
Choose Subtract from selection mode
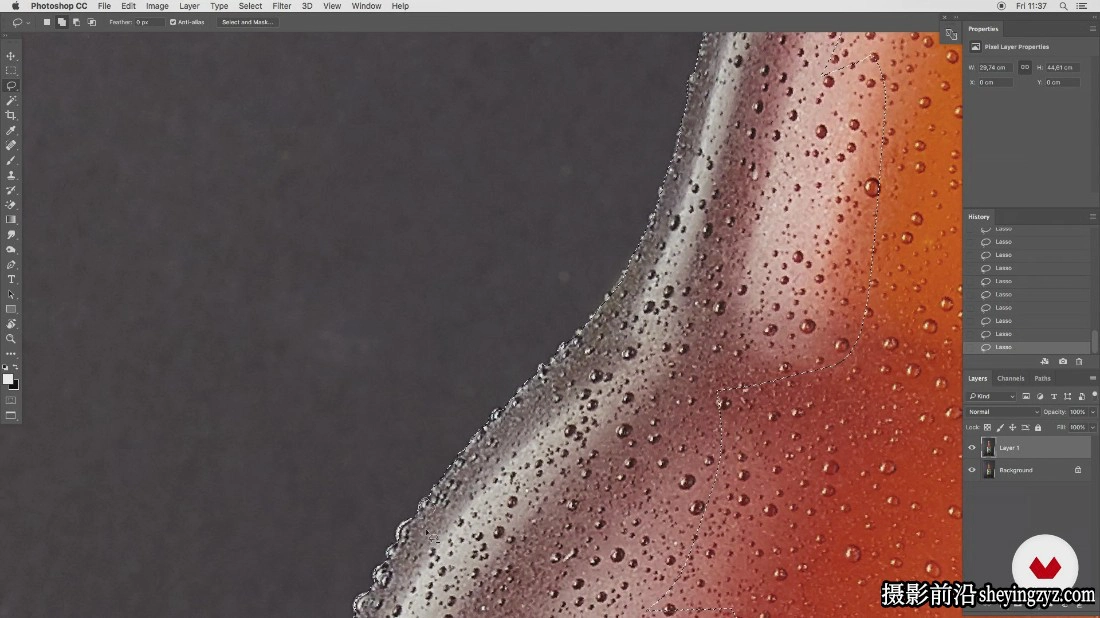coord(76,22)
